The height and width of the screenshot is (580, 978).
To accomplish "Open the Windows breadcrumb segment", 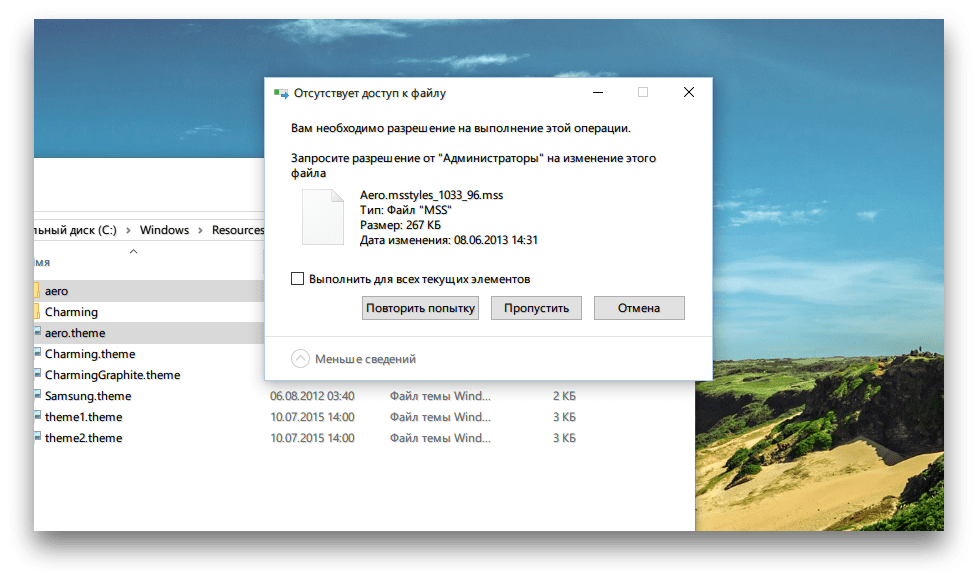I will (164, 230).
